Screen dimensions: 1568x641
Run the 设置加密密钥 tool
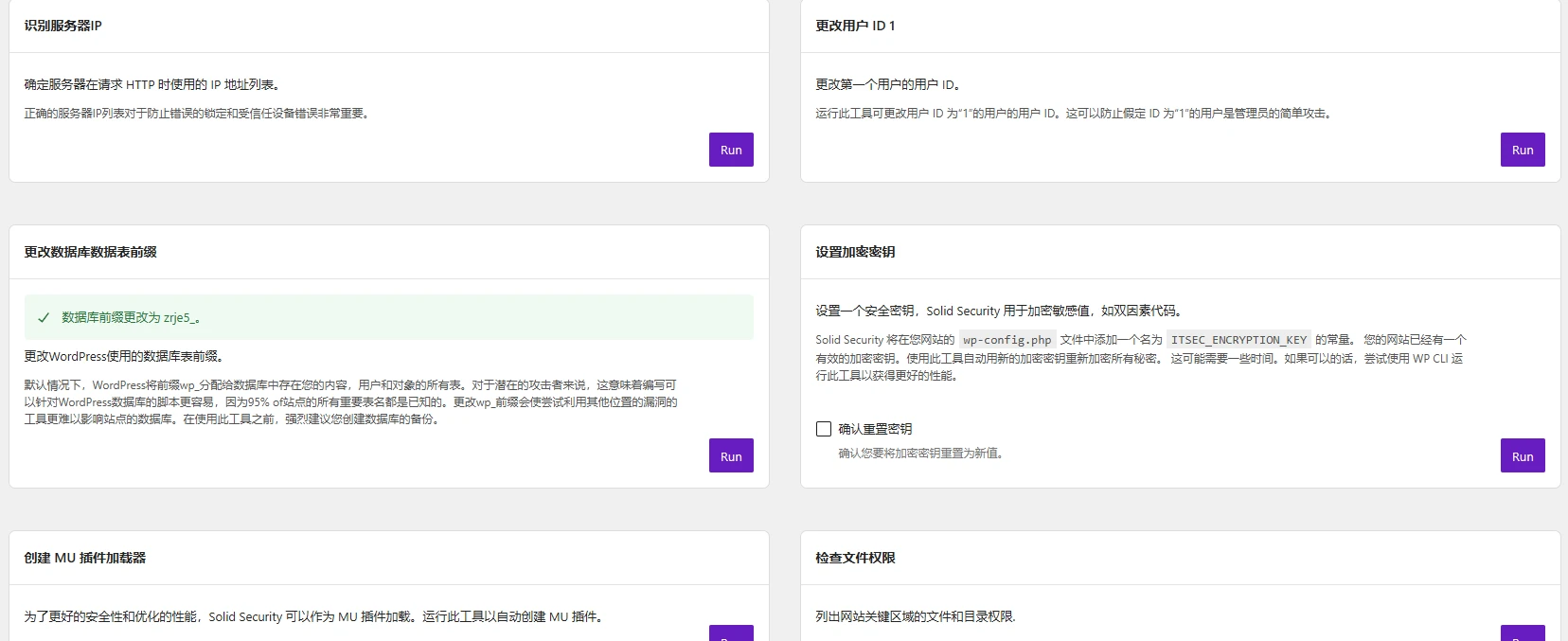pyautogui.click(x=1523, y=455)
